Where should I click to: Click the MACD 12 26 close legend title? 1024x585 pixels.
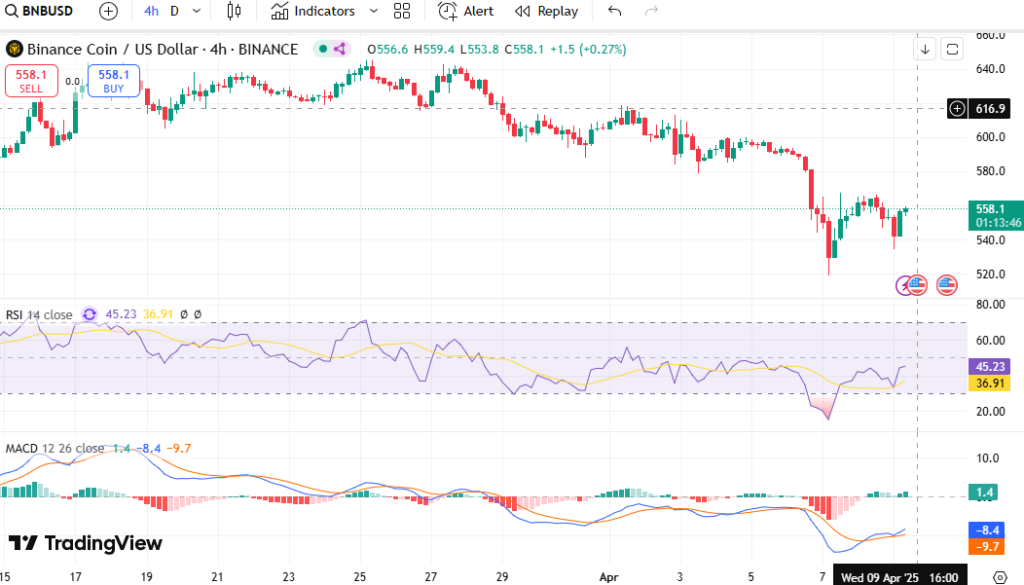pyautogui.click(x=55, y=449)
